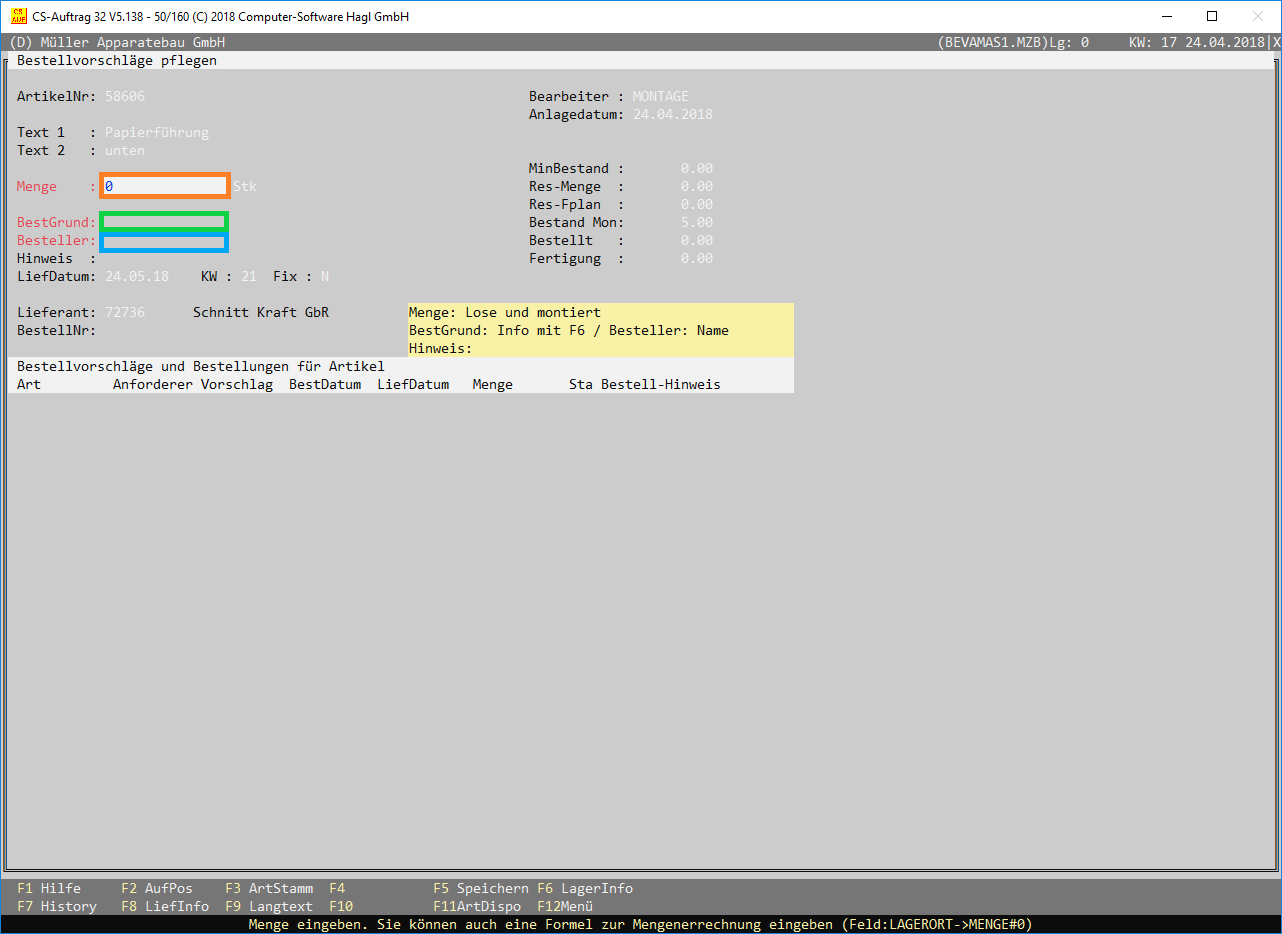
Task: Click the LiefDatum value 24.05.18
Action: [x=137, y=276]
